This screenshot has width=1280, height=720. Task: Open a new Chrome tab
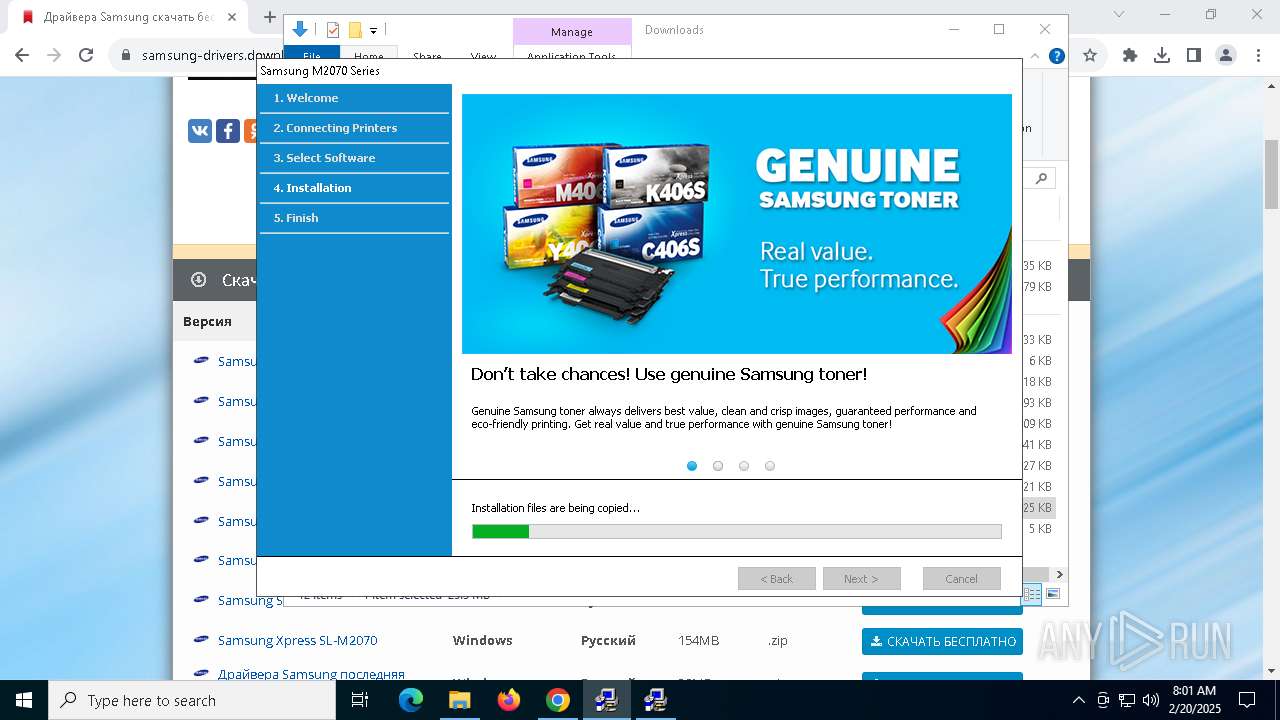point(269,17)
